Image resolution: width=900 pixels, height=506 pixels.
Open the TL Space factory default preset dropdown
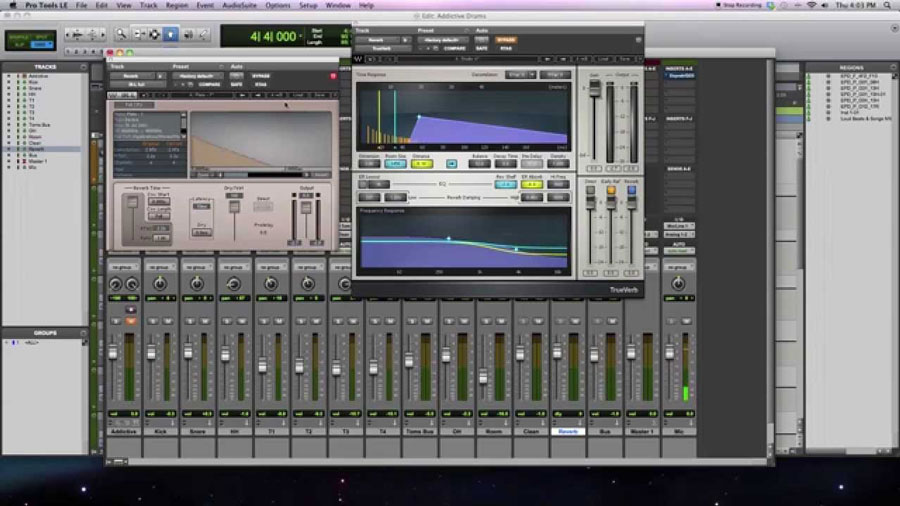click(x=196, y=76)
